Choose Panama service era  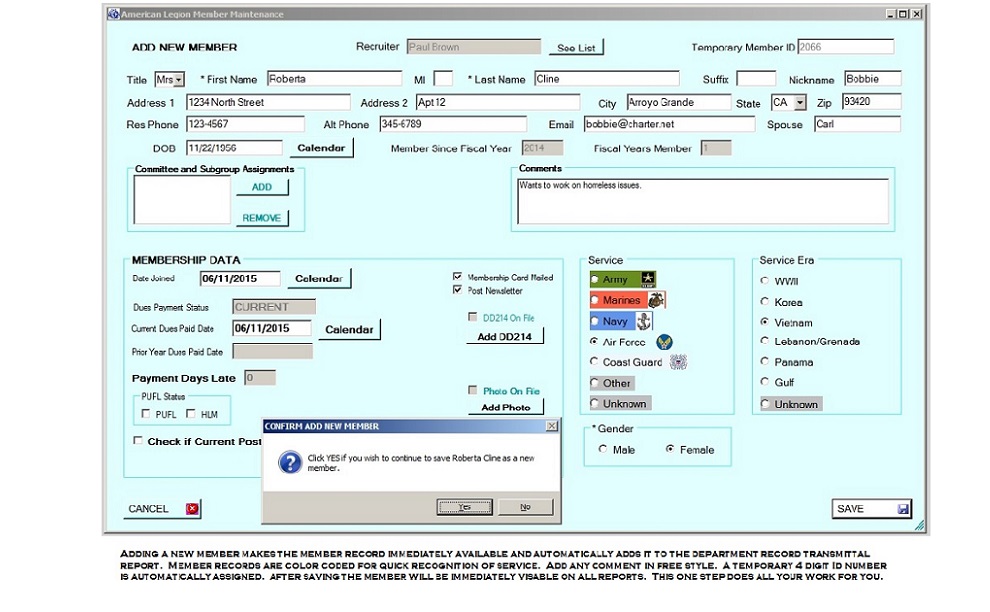[765, 362]
